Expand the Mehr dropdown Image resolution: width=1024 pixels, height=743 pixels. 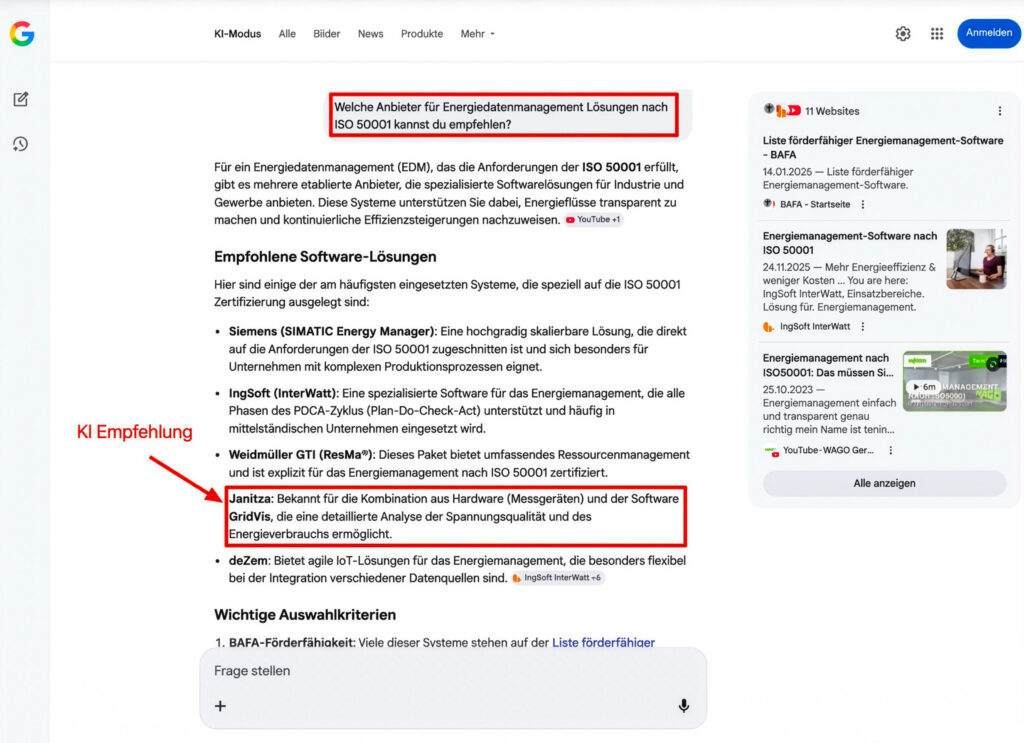tap(477, 34)
